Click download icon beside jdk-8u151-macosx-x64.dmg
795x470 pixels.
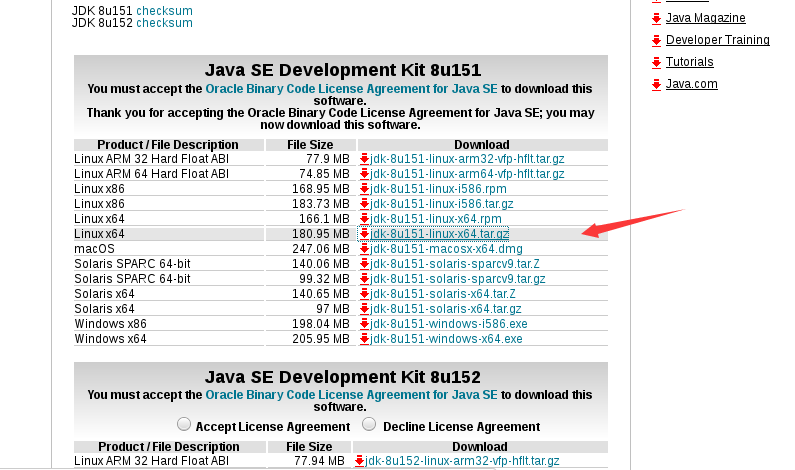364,249
